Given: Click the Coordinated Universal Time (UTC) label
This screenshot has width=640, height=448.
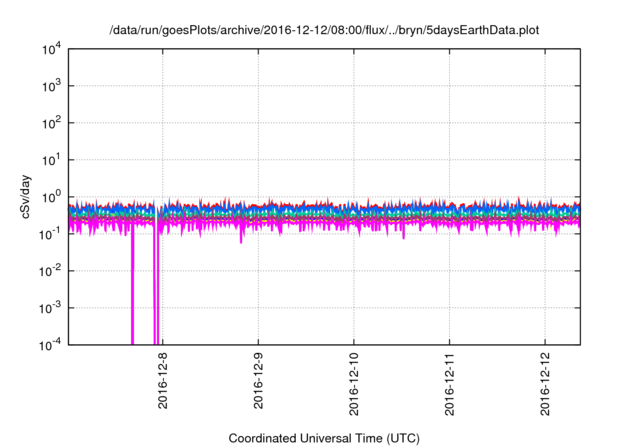Looking at the screenshot, I should (324, 438).
